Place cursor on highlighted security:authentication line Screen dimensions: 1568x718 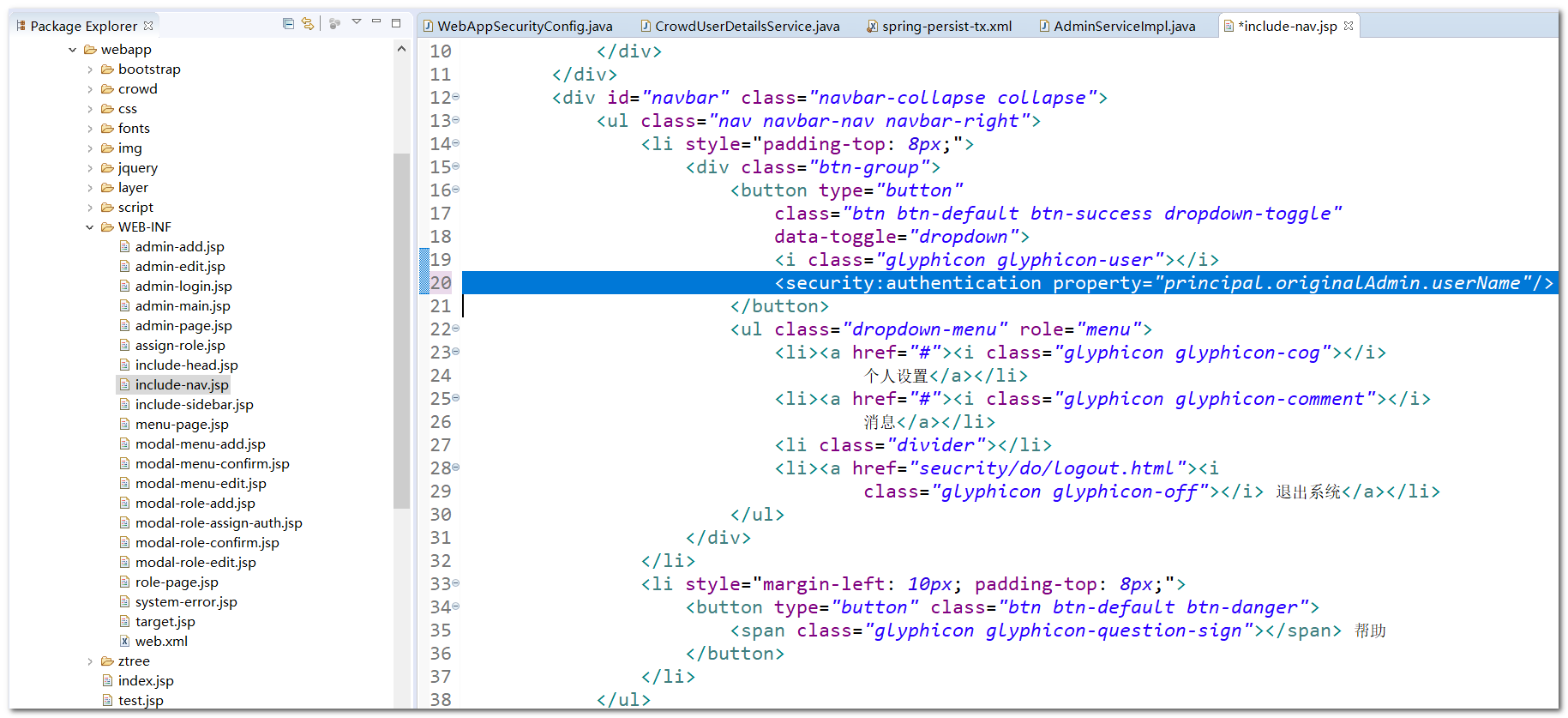pyautogui.click(x=1010, y=283)
